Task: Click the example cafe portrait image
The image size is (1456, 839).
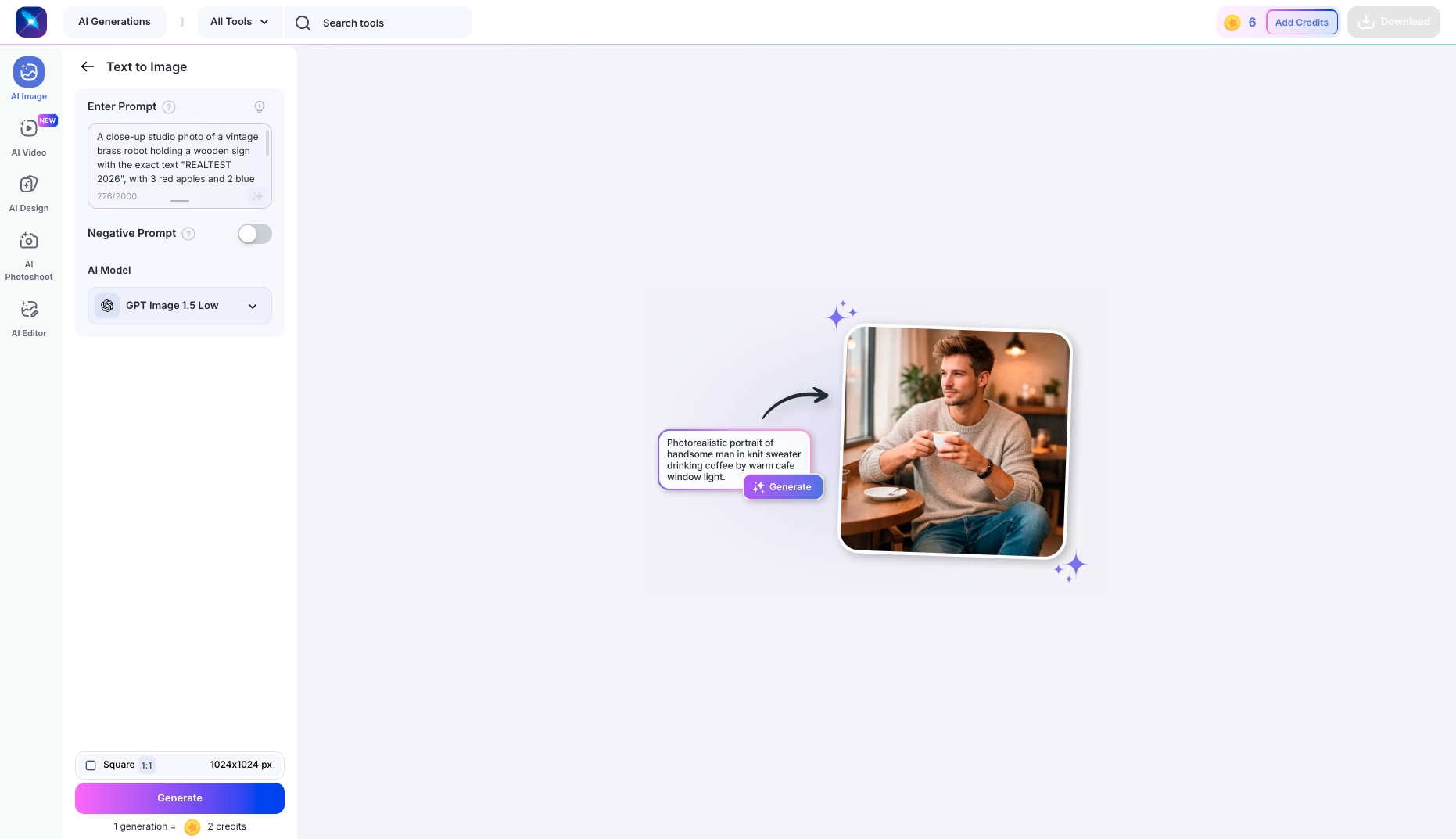Action: (x=955, y=442)
